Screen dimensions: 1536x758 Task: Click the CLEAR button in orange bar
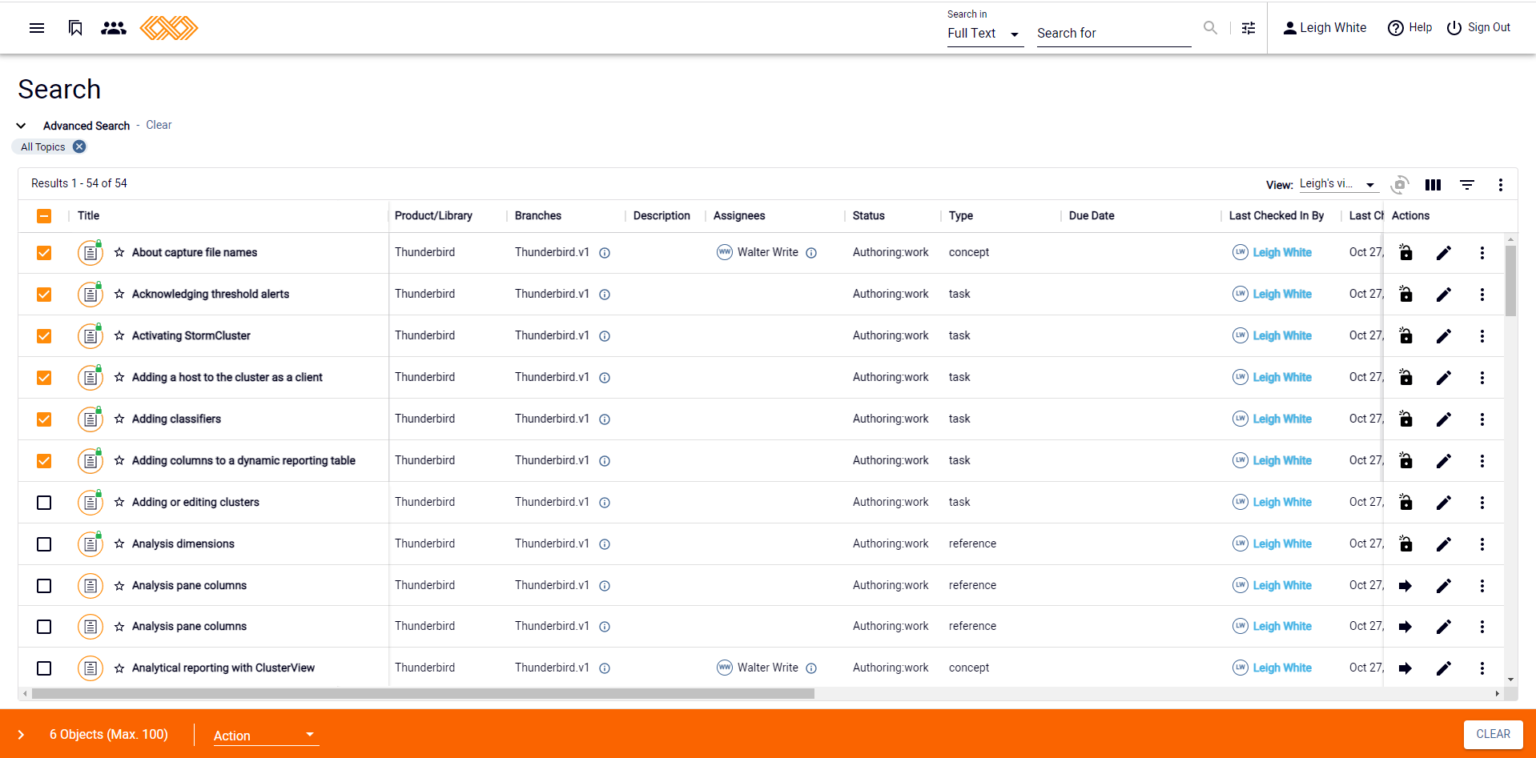1493,734
